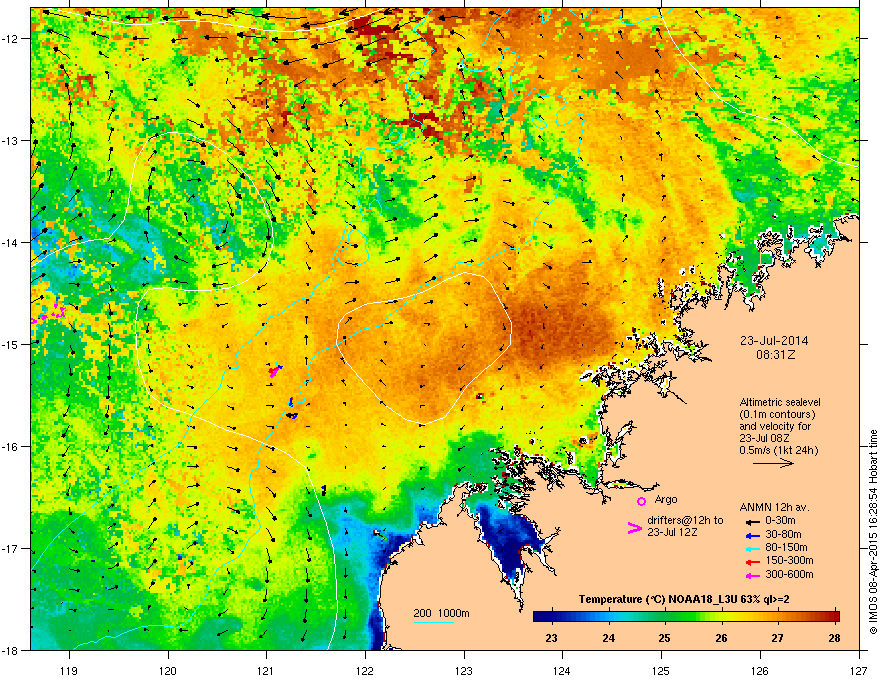Click the 'drifters@12h to' legend label

pos(685,520)
